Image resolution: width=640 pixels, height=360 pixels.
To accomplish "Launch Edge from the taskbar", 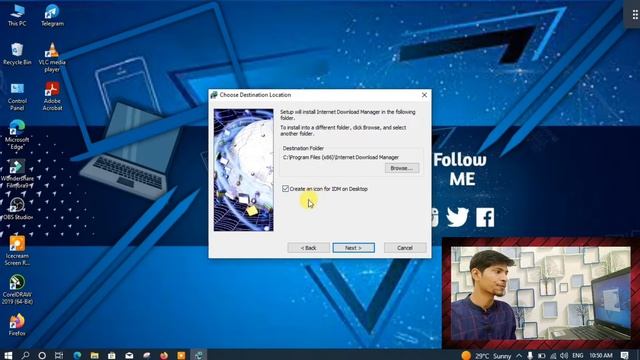I will (x=77, y=355).
